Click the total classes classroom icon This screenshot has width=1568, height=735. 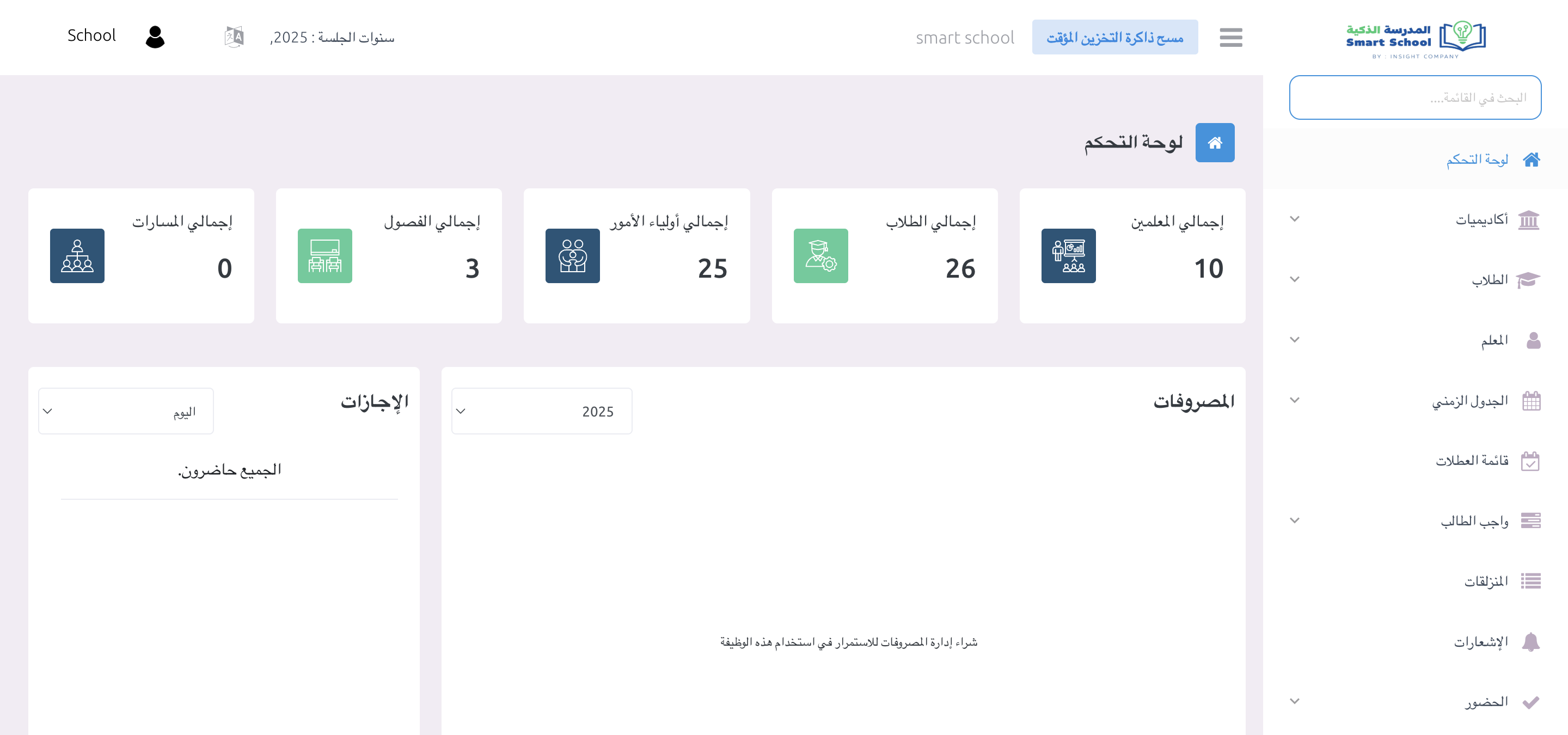tap(324, 255)
